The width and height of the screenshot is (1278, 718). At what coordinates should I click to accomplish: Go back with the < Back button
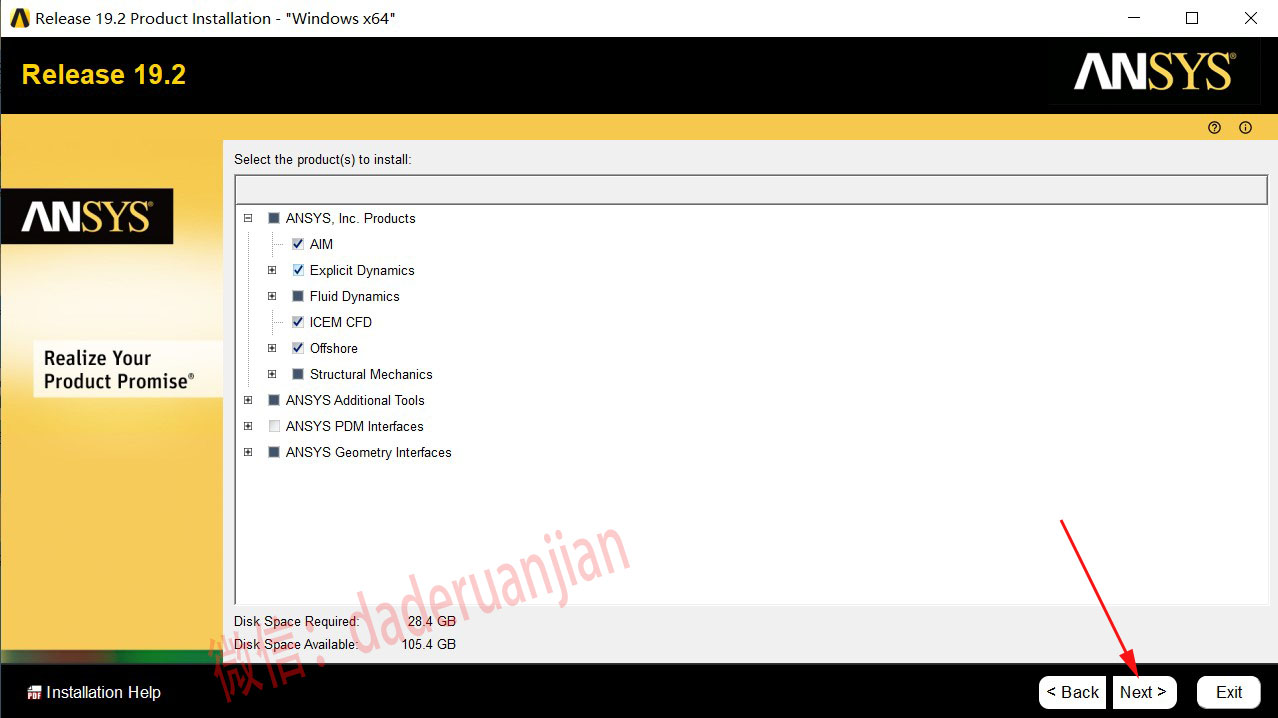pyautogui.click(x=1073, y=692)
